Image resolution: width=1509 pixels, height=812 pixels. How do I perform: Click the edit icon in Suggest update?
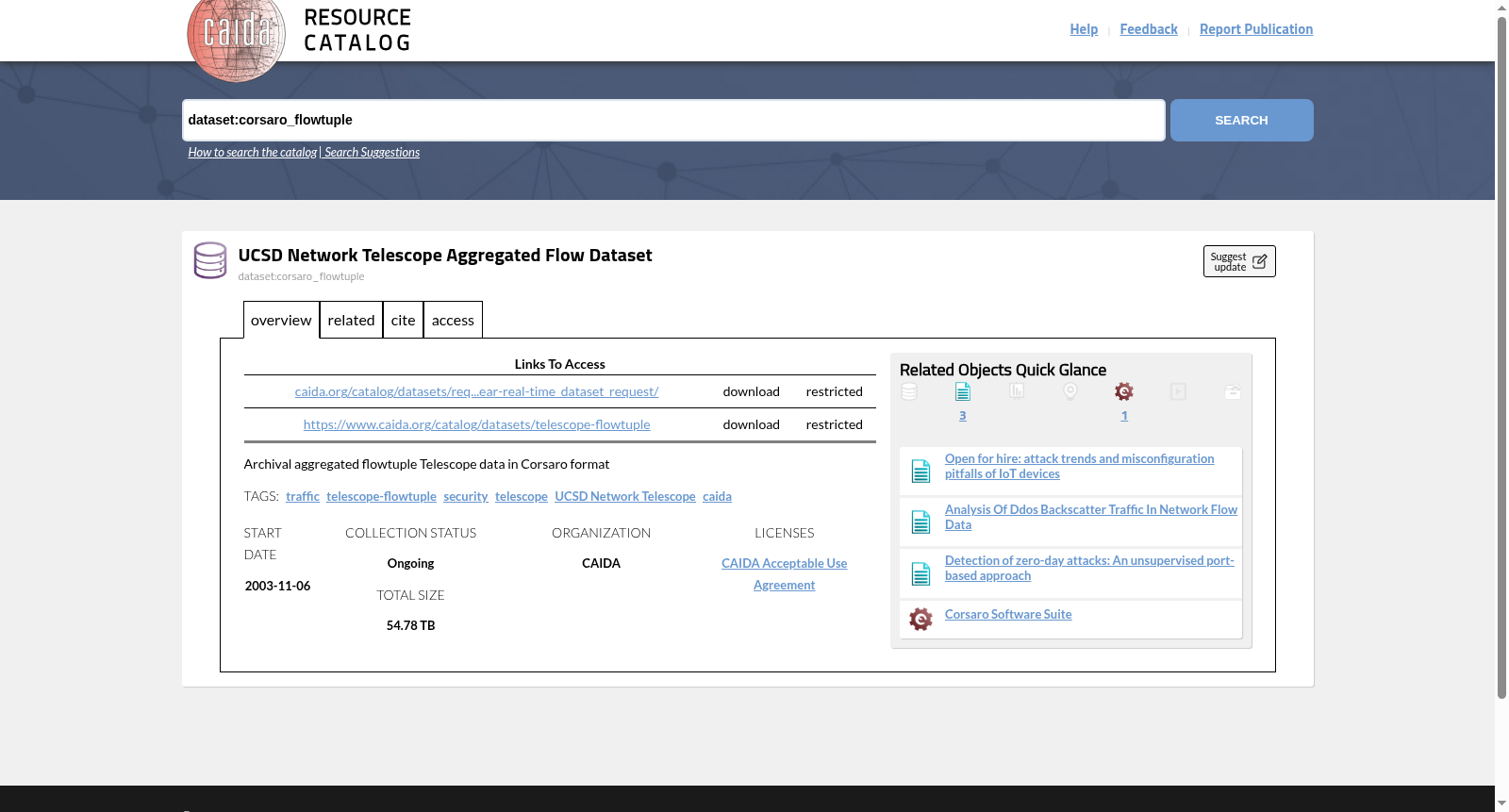1259,261
